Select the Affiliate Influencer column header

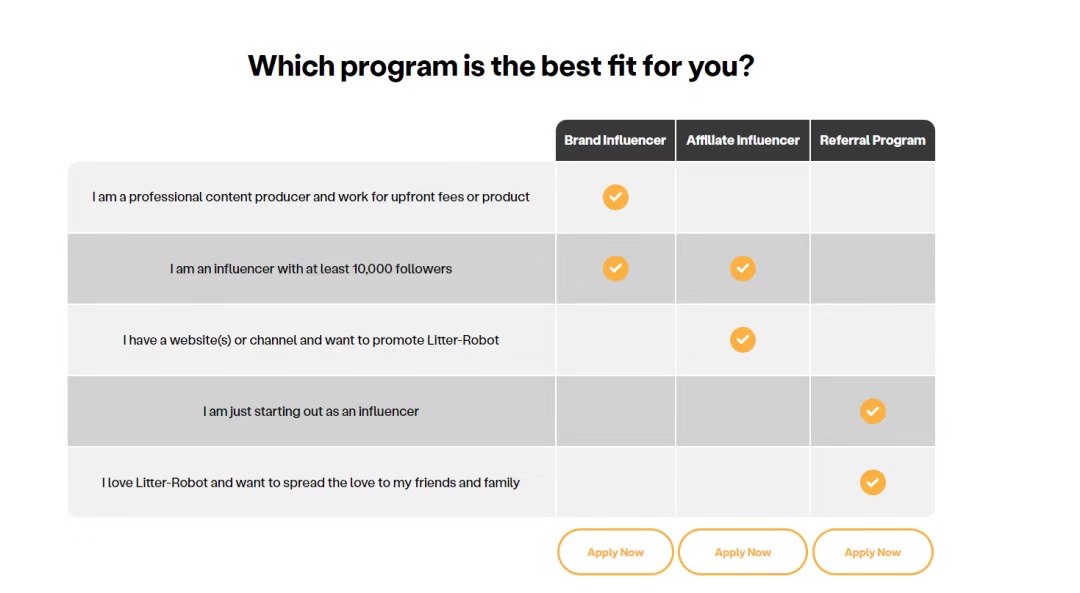(743, 140)
